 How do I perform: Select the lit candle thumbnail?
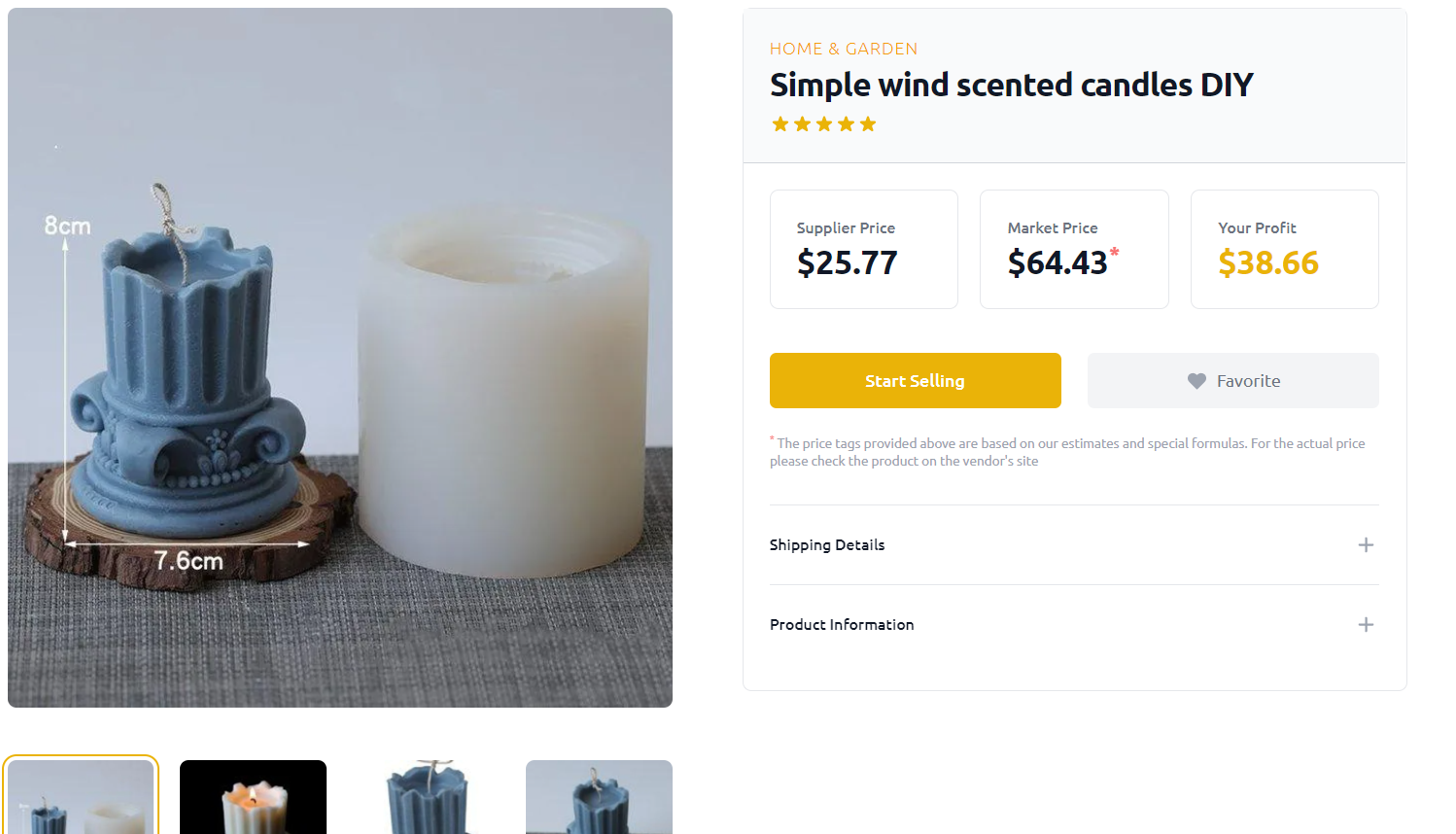(x=253, y=797)
